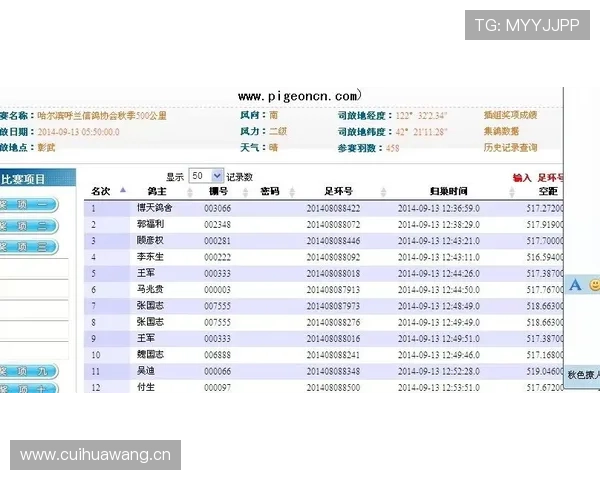Sort by 鸽主 column header

157,191
